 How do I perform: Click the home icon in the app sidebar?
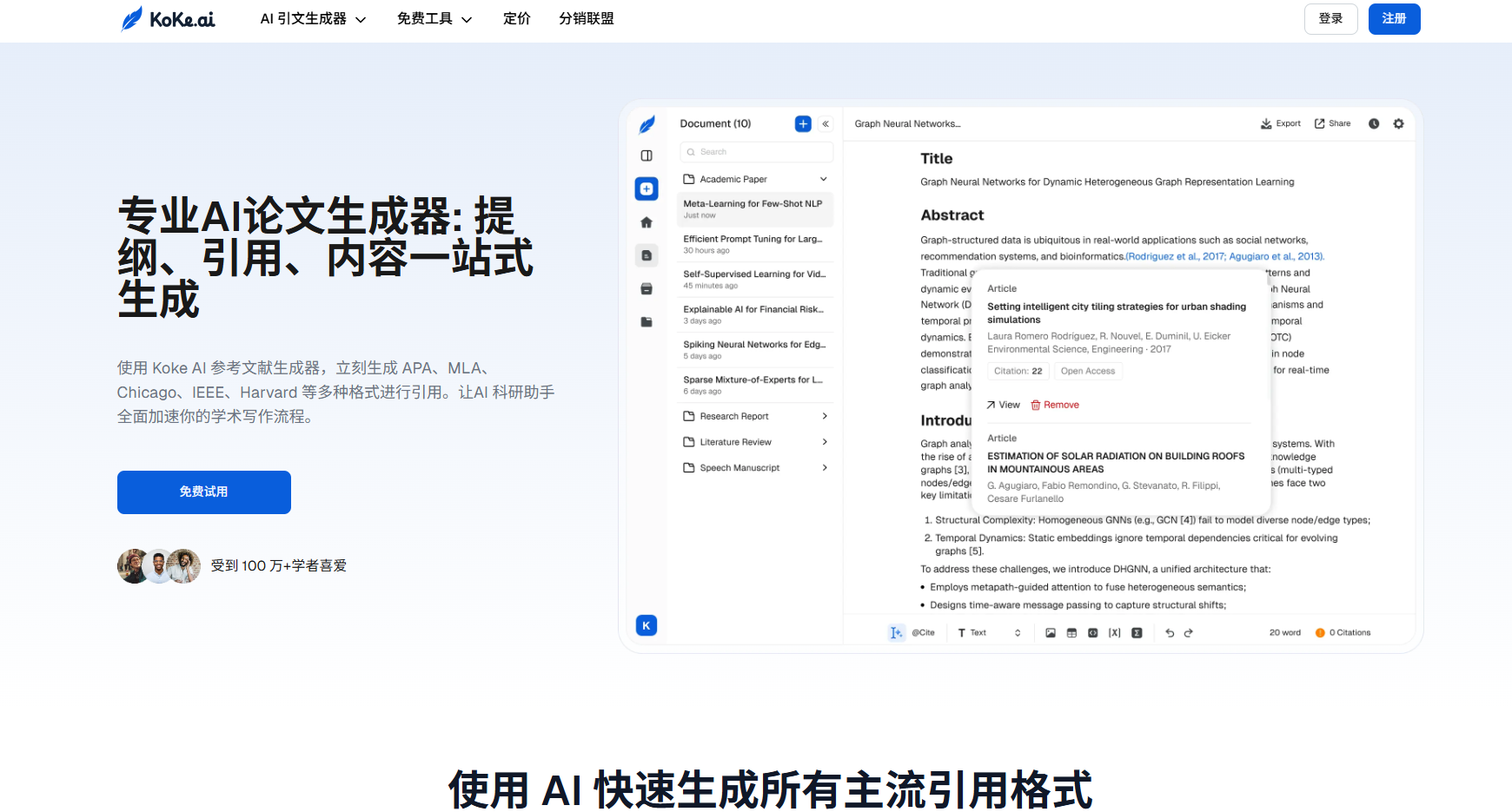point(647,222)
